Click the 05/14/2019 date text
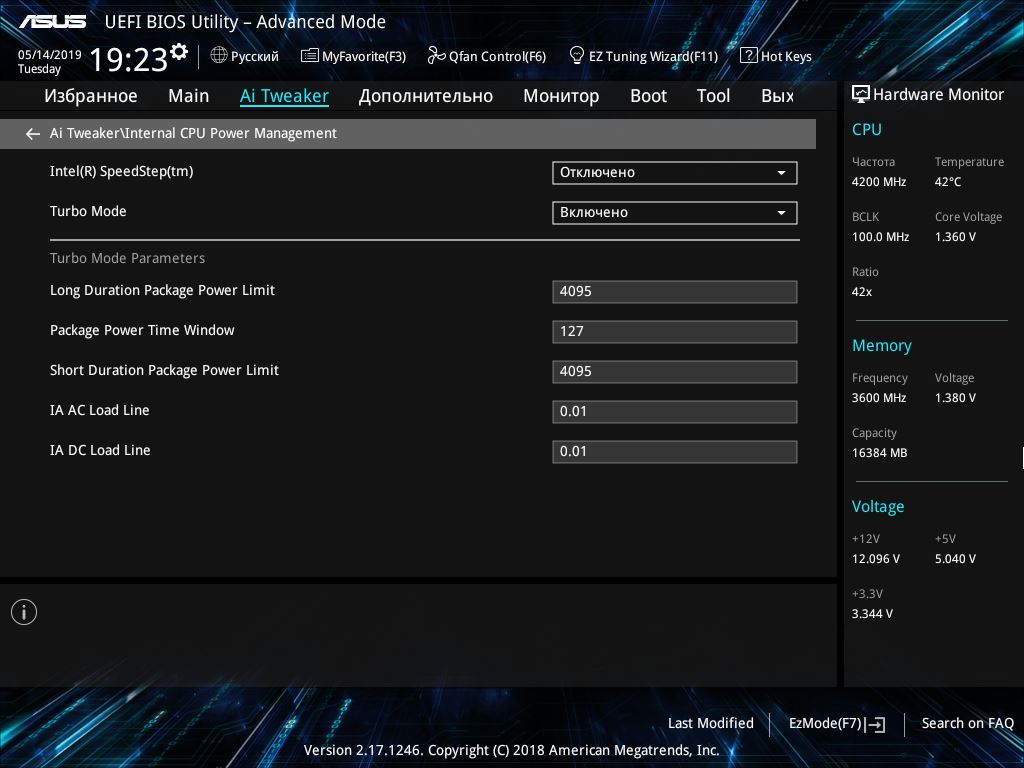This screenshot has height=768, width=1024. [50, 54]
